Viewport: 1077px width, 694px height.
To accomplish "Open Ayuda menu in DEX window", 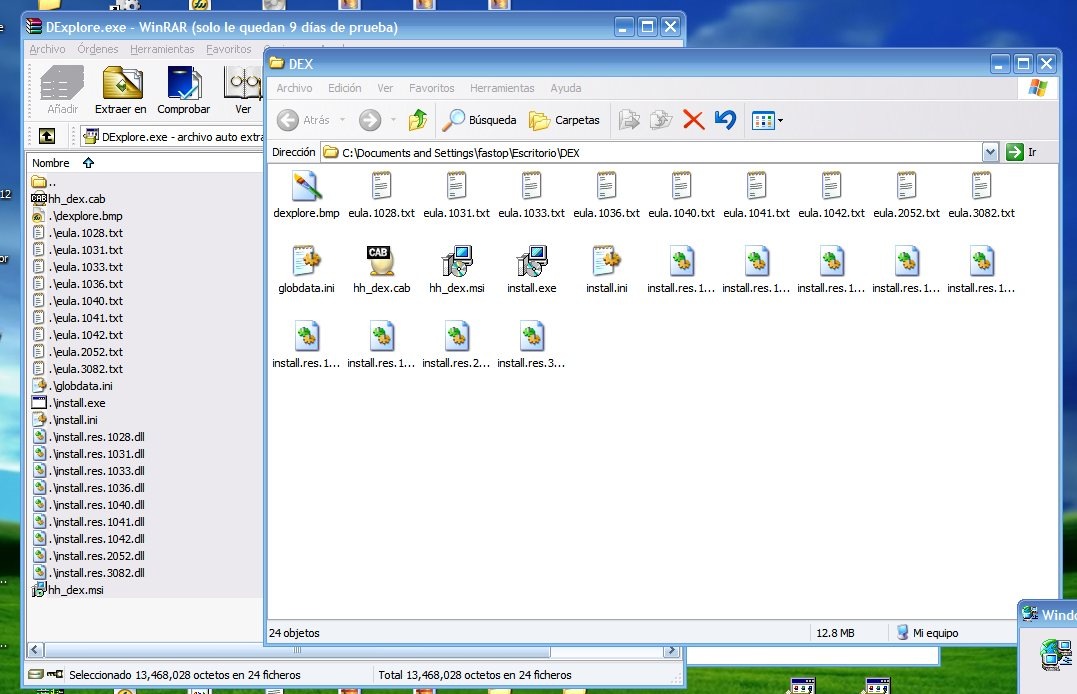I will click(566, 88).
